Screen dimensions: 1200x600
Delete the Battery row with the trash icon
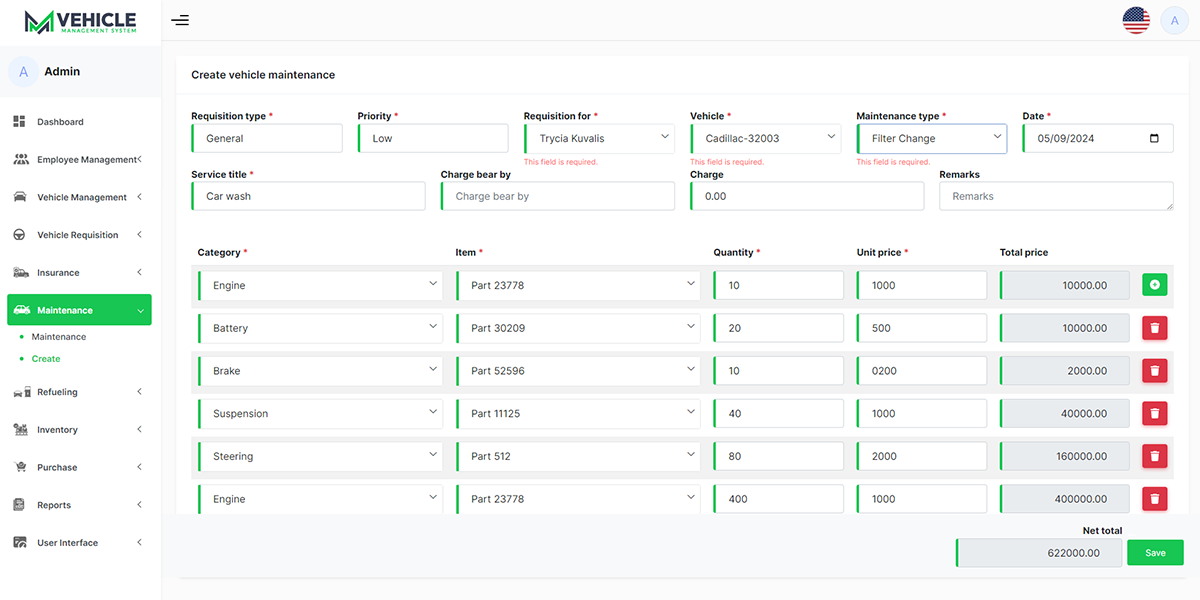point(1154,327)
